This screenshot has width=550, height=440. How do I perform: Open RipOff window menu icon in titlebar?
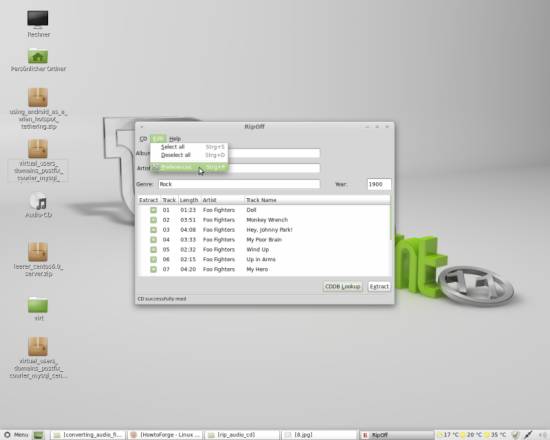pyautogui.click(x=142, y=127)
